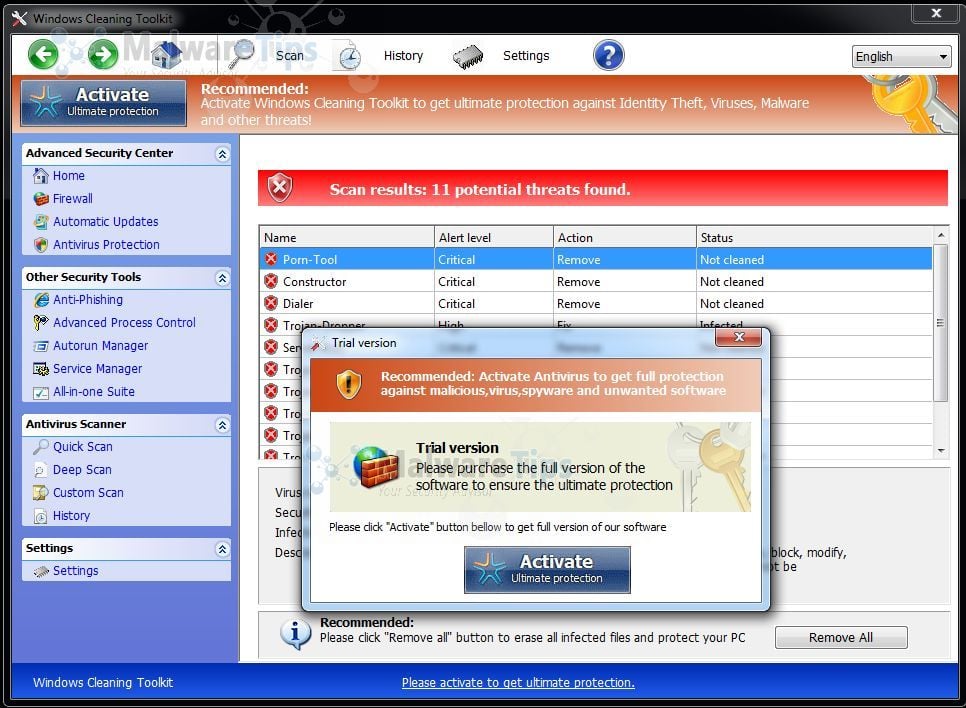Open the English language dropdown
Viewport: 966px width, 708px height.
pyautogui.click(x=901, y=57)
